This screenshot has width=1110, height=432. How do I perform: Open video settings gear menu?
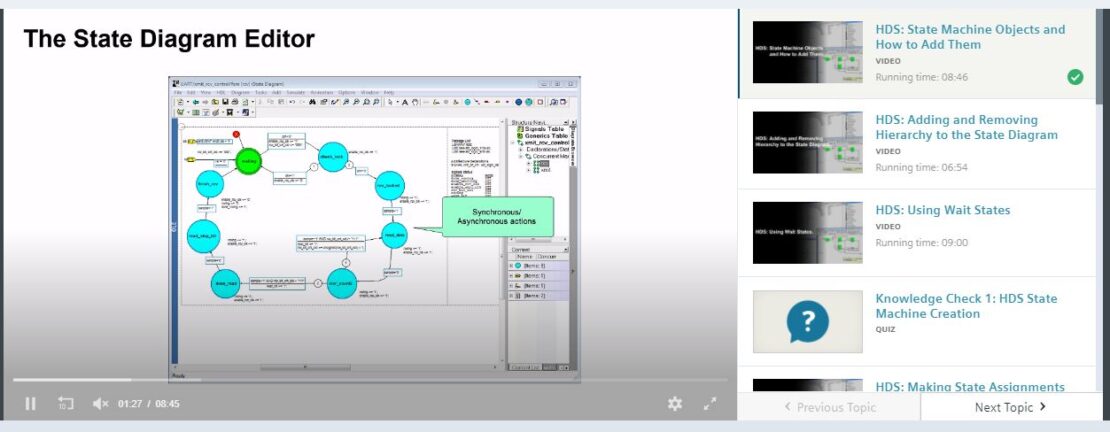coord(675,404)
